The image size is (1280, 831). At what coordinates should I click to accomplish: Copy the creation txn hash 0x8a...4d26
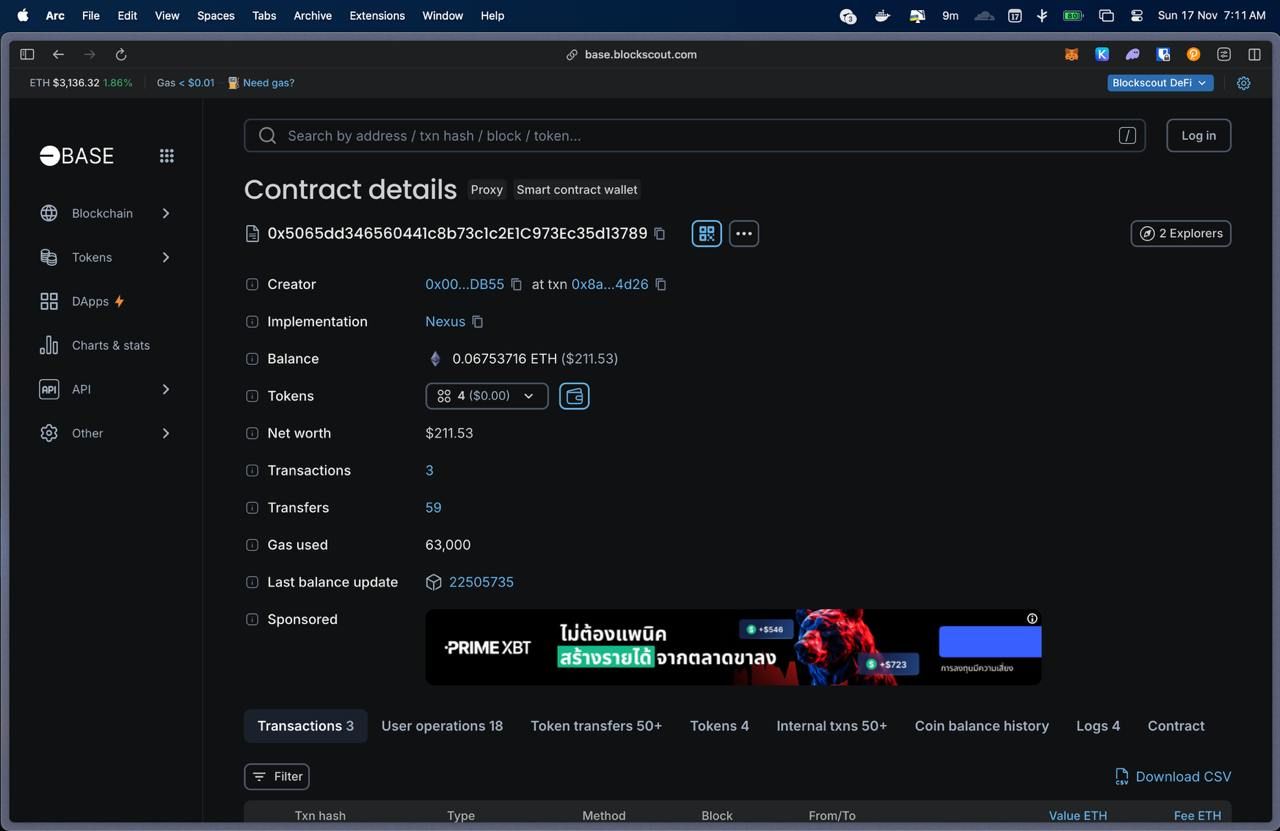pyautogui.click(x=661, y=285)
